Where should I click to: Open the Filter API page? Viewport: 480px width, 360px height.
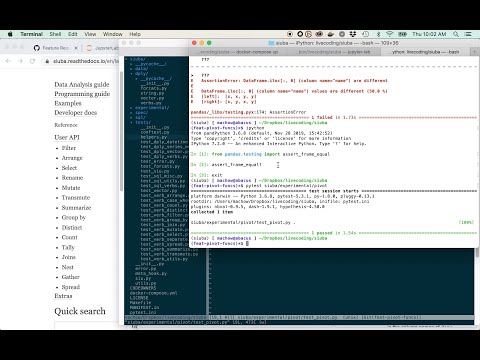69,148
